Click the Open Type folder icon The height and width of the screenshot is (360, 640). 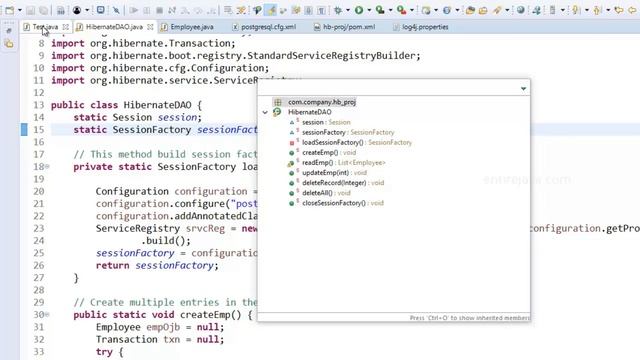[x=470, y=10]
